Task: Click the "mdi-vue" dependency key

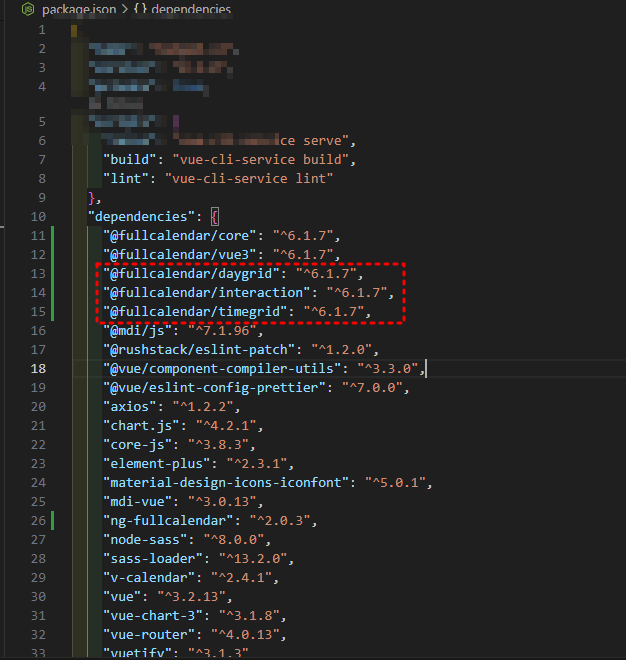Action: pos(138,502)
